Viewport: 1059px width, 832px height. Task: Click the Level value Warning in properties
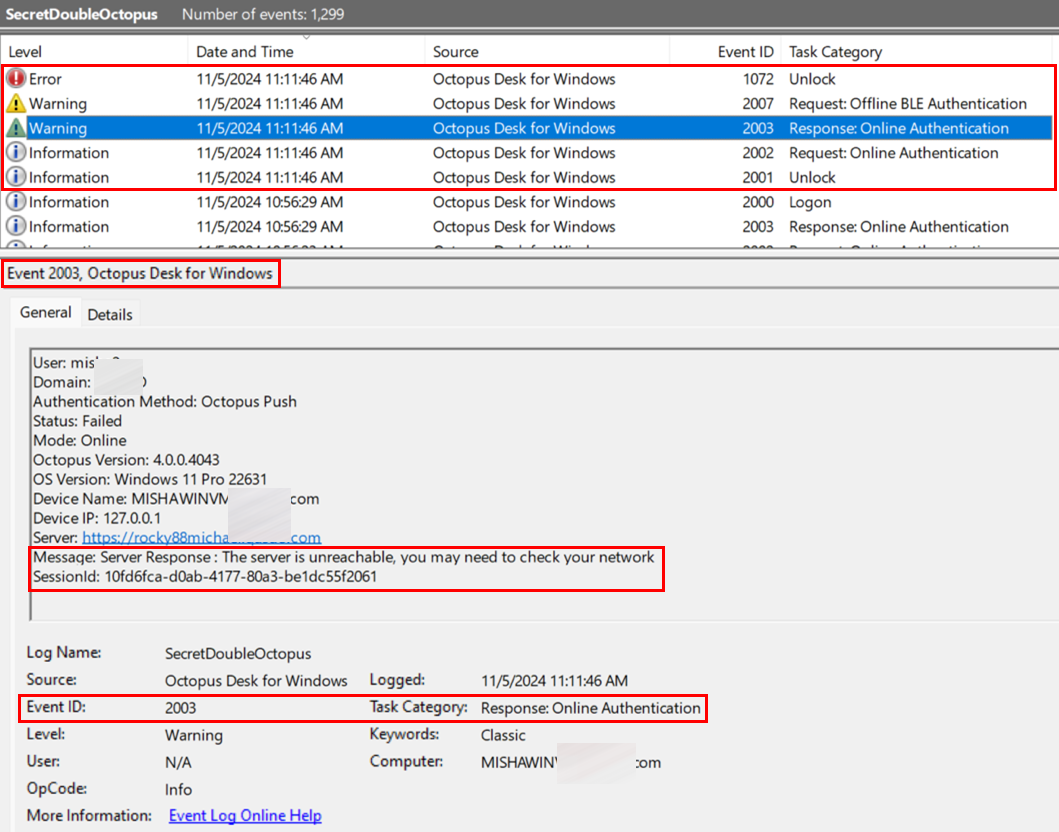[x=194, y=735]
